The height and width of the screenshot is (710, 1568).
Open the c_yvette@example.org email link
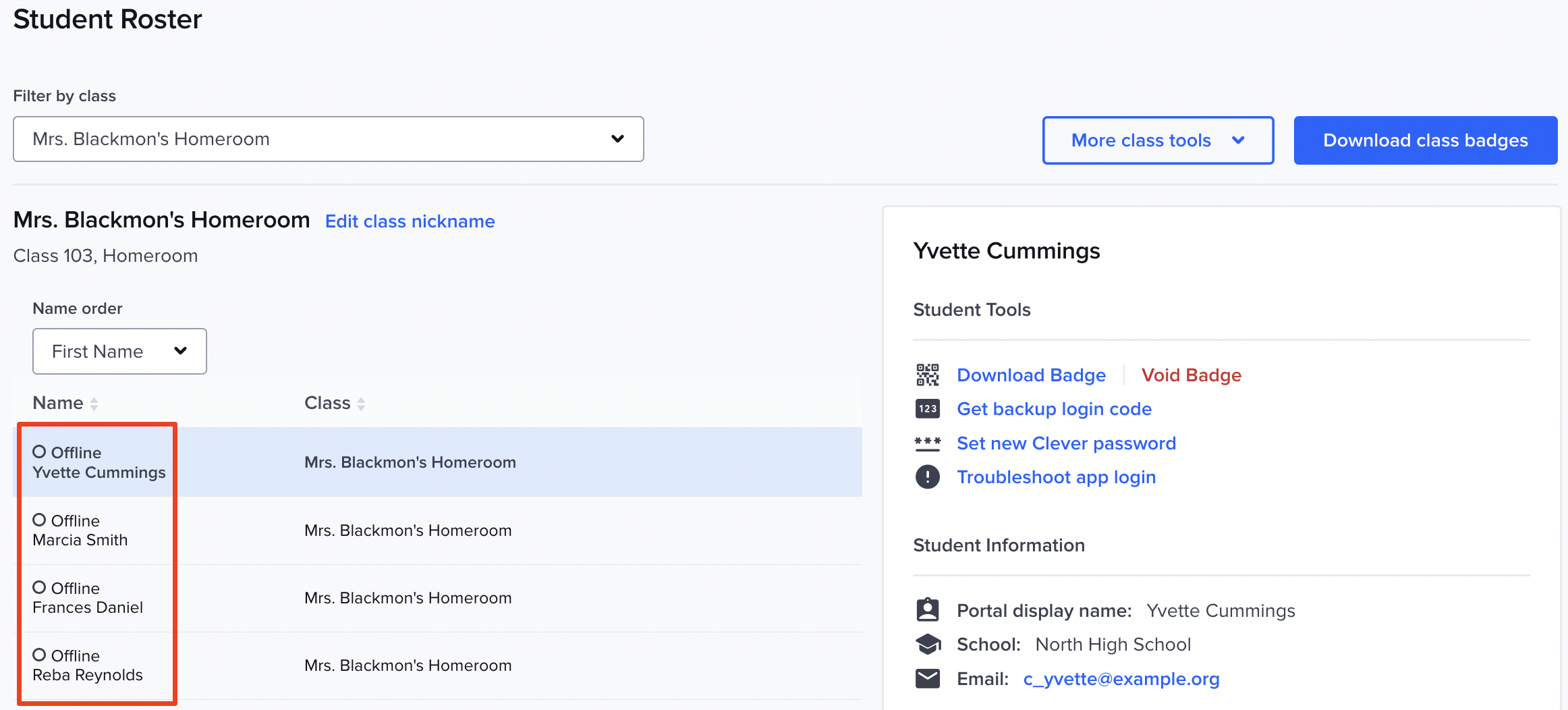1122,679
